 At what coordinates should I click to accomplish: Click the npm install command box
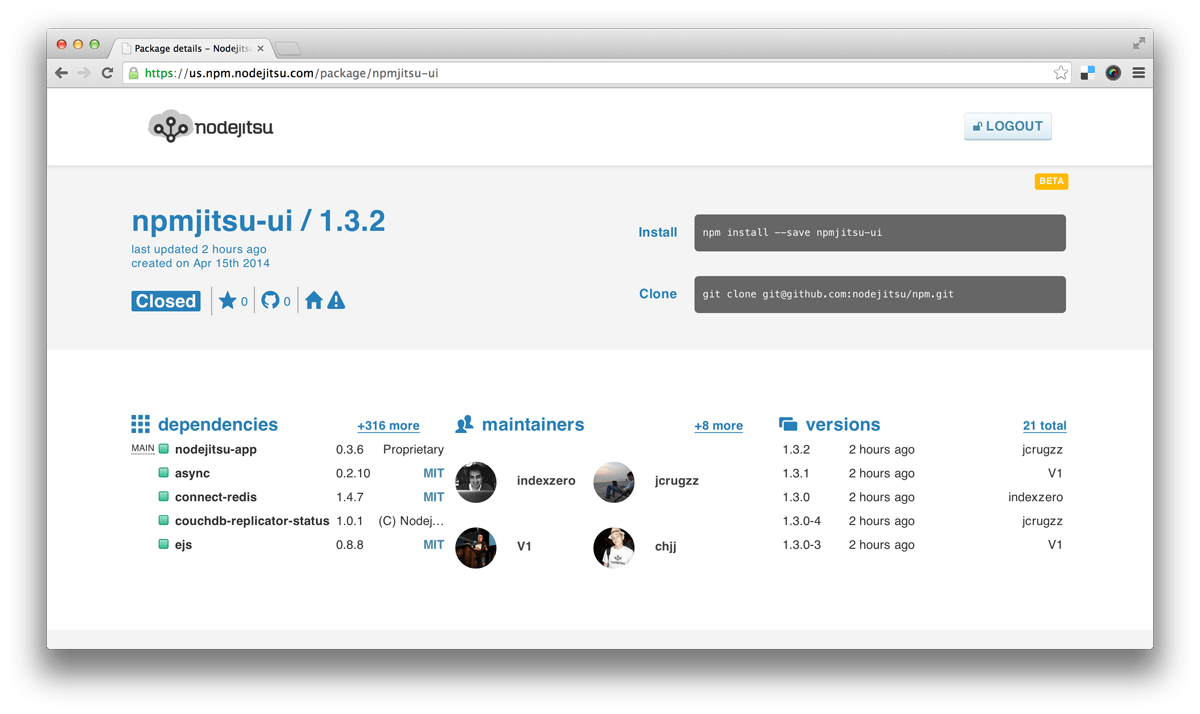(x=880, y=232)
